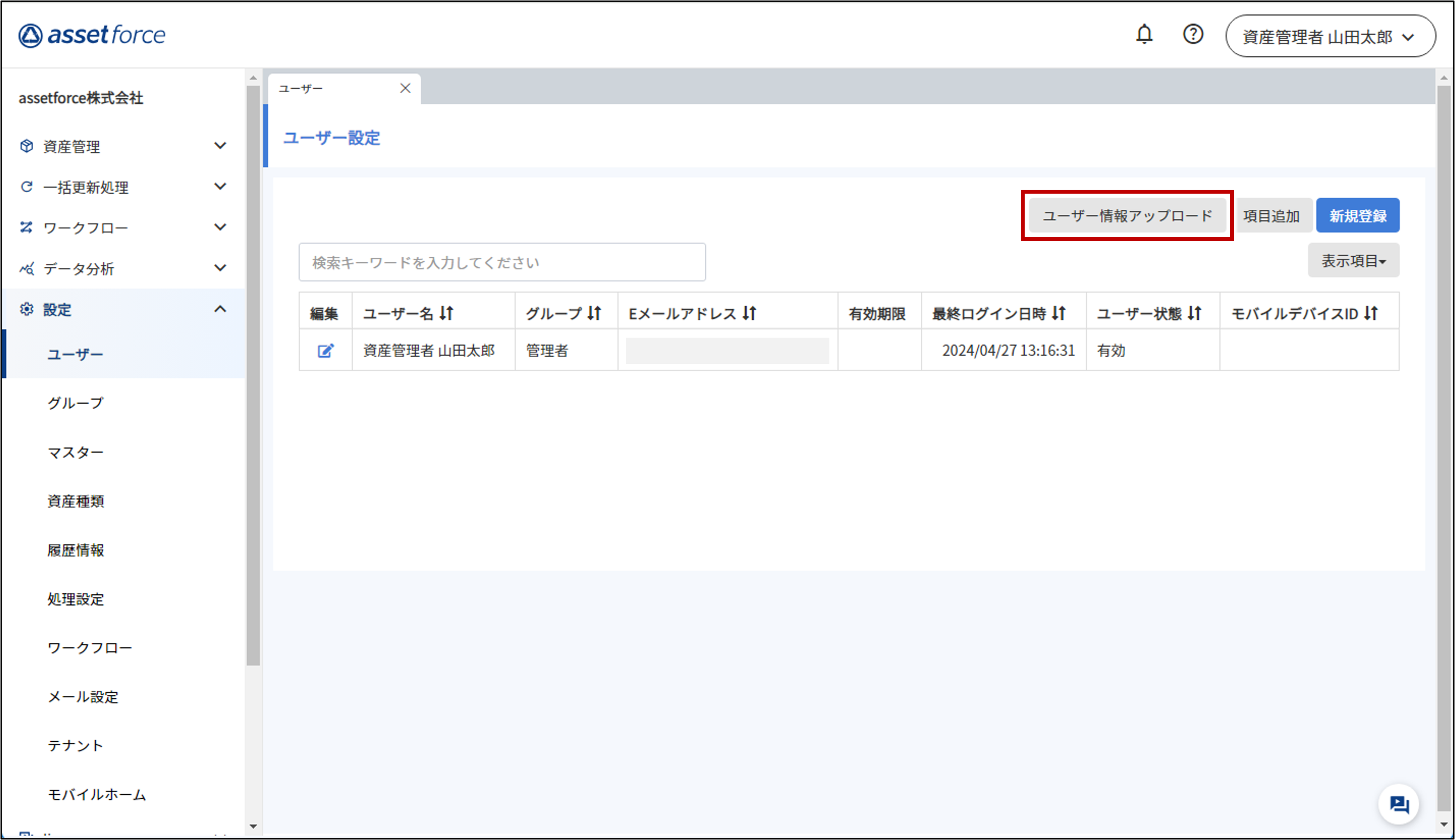This screenshot has height=840, width=1455.
Task: Click the 新規登録 button
Action: pos(1357,216)
